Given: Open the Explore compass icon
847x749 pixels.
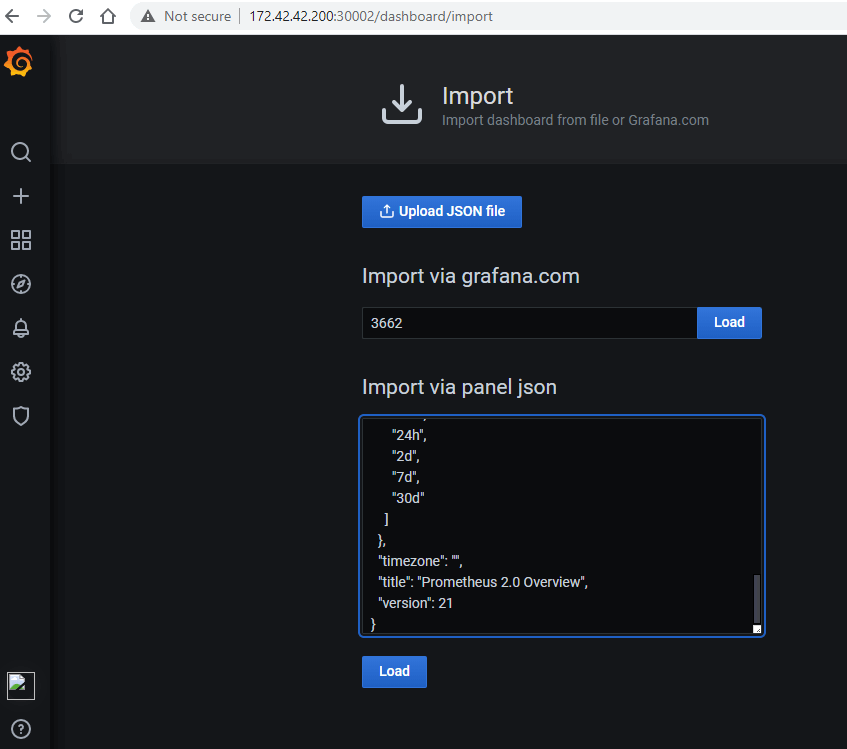Looking at the screenshot, I should click(x=21, y=284).
